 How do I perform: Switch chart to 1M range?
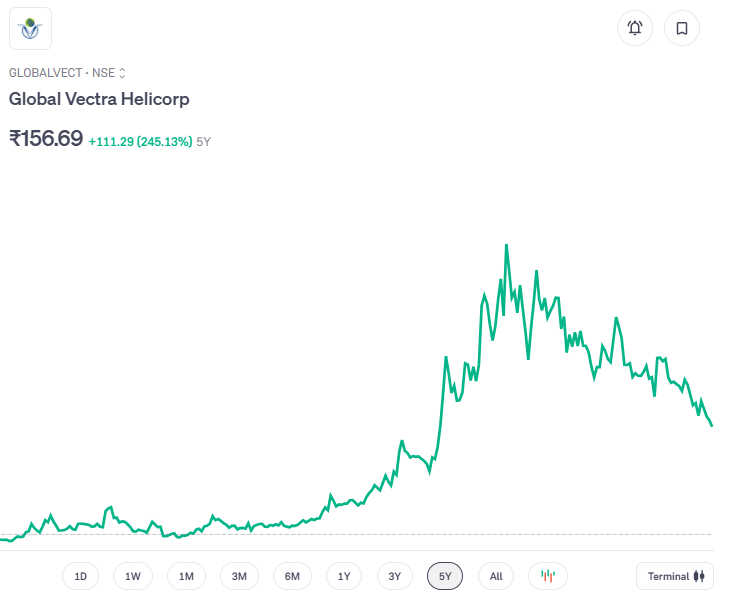[186, 576]
